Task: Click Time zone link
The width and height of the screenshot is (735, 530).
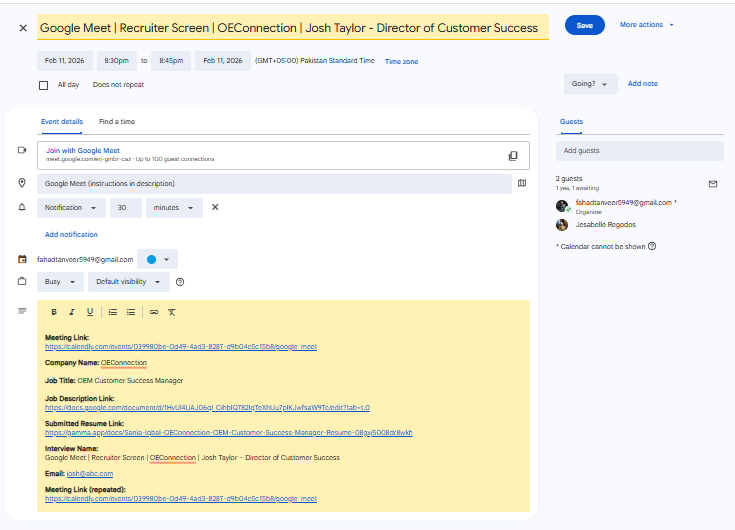Action: [x=401, y=61]
